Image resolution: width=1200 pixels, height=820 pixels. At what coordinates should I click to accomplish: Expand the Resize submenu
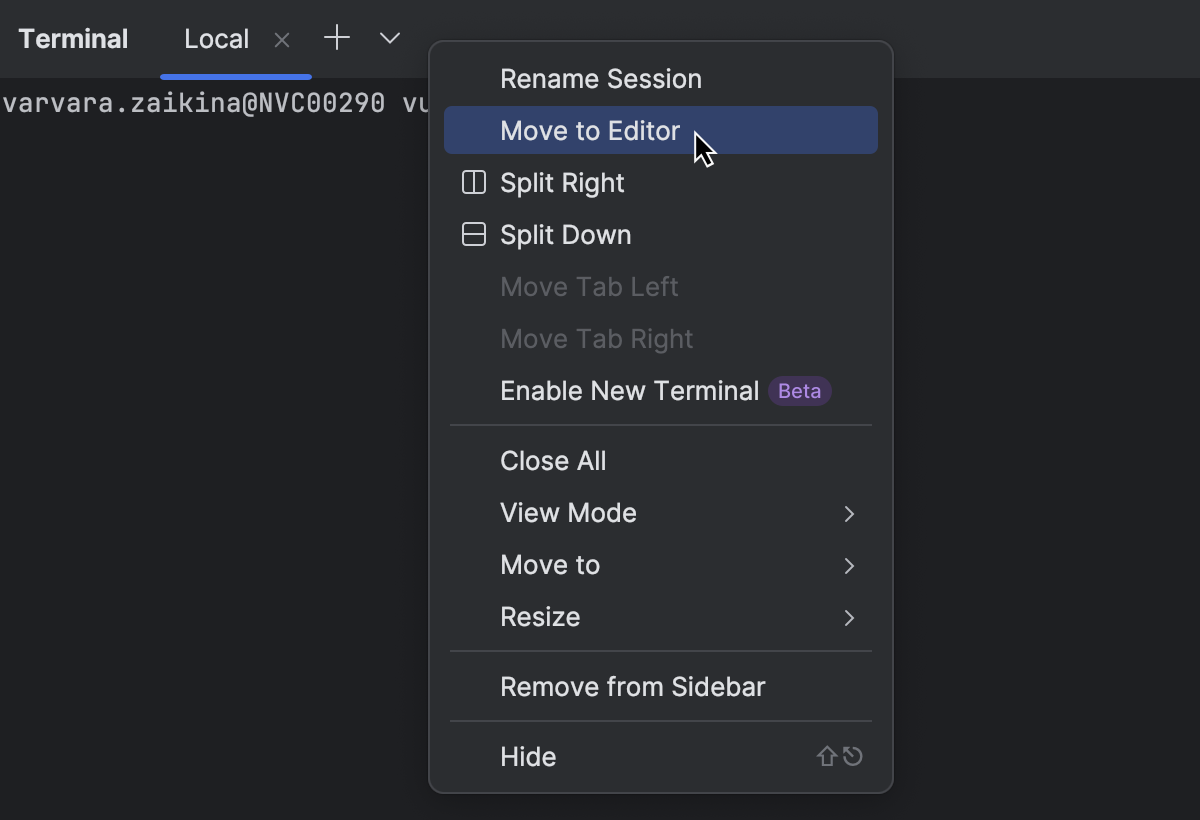(x=541, y=617)
